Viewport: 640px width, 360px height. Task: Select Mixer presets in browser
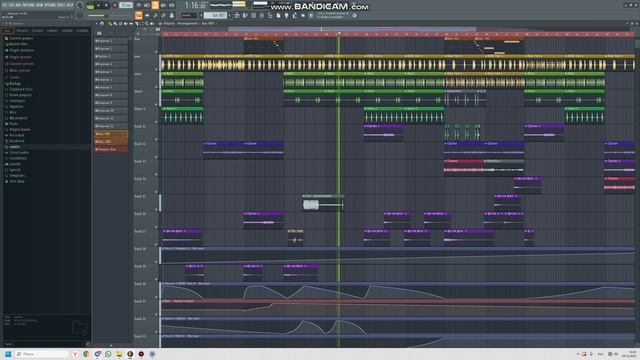pos(19,70)
